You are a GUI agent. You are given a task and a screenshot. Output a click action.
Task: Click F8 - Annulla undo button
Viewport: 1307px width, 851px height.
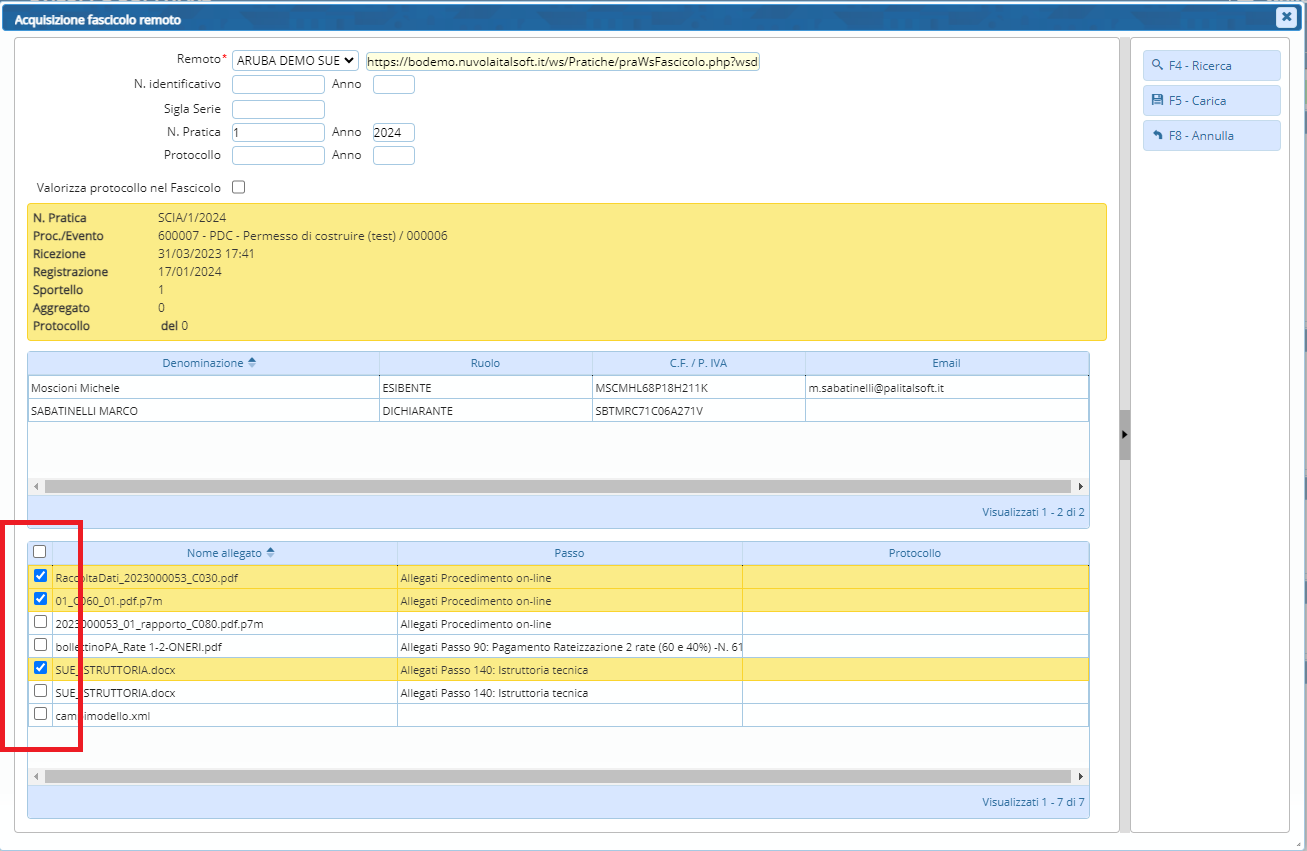click(1211, 136)
